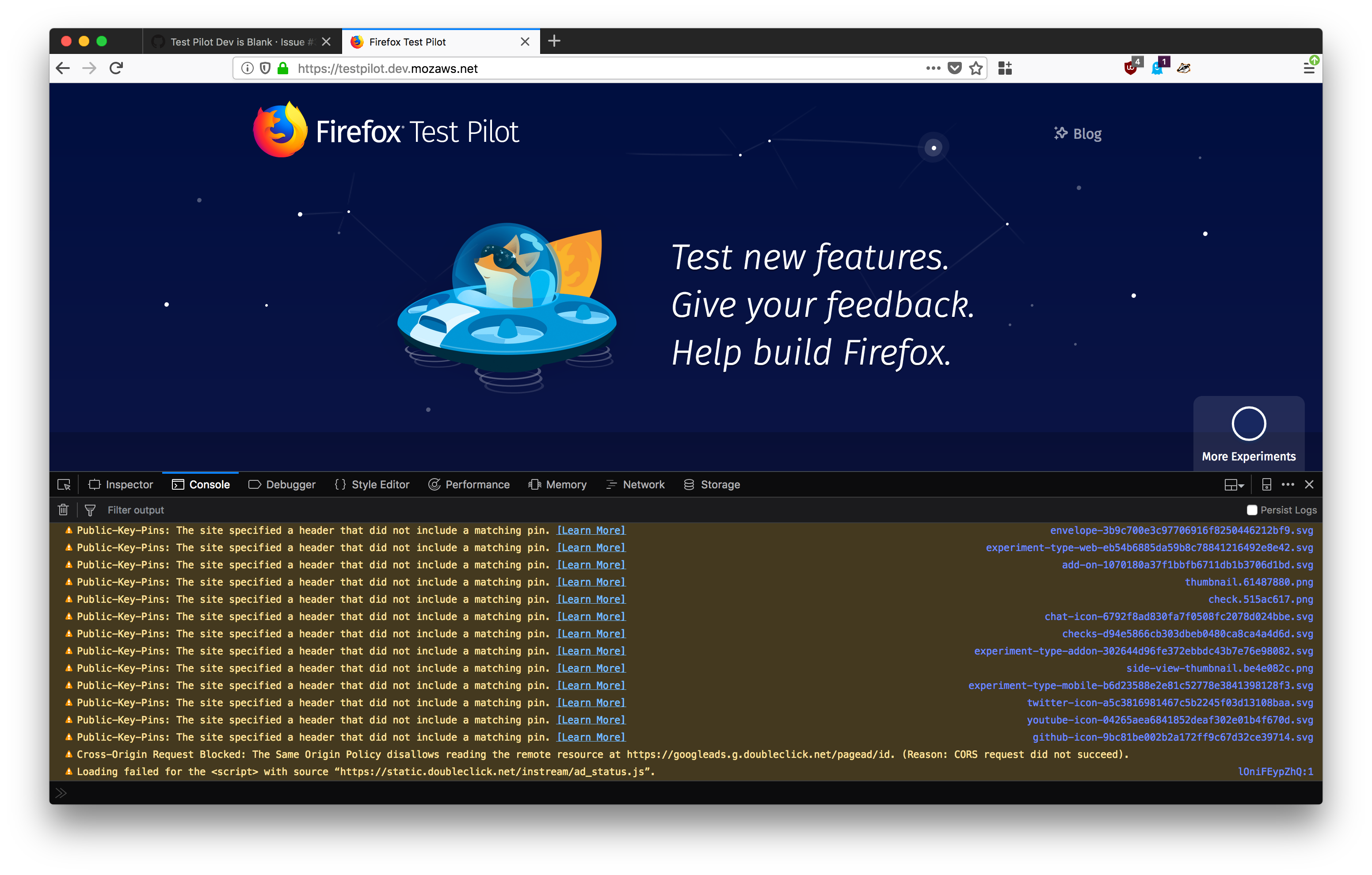1372x875 pixels.
Task: Reload the page with the refresh icon
Action: point(116,68)
